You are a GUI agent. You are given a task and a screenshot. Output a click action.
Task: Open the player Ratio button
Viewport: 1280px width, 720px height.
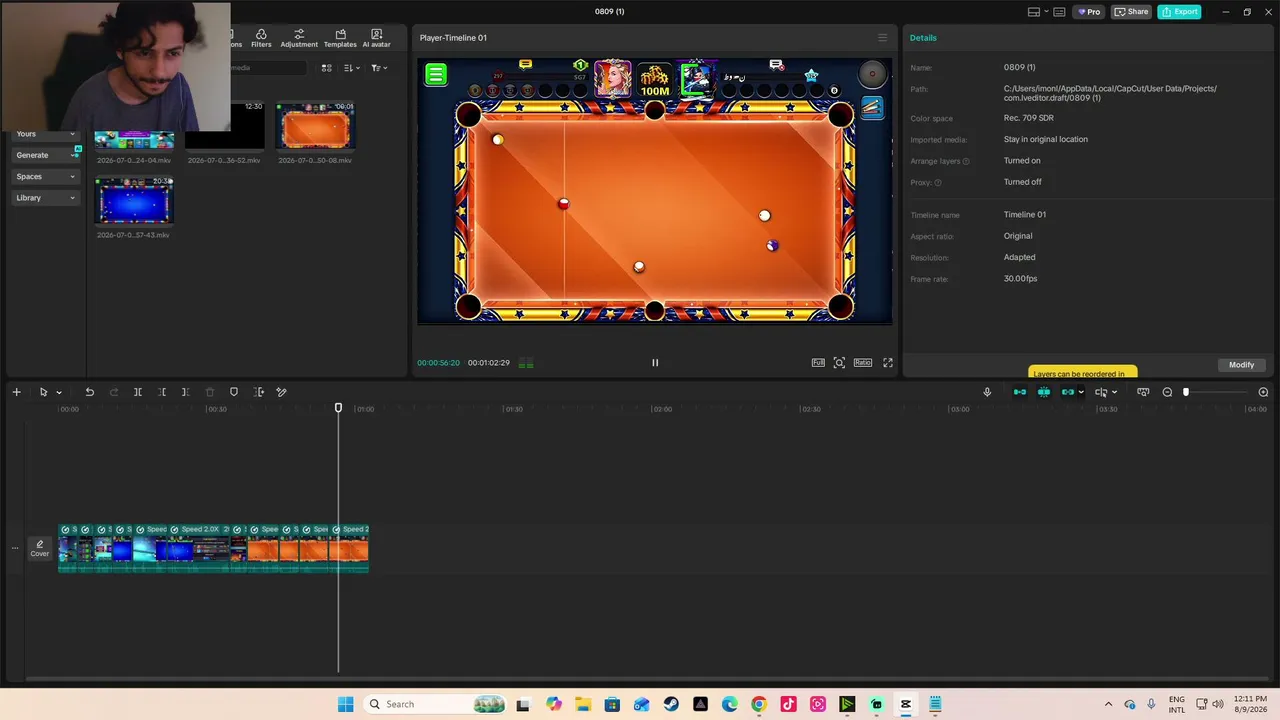(x=863, y=363)
